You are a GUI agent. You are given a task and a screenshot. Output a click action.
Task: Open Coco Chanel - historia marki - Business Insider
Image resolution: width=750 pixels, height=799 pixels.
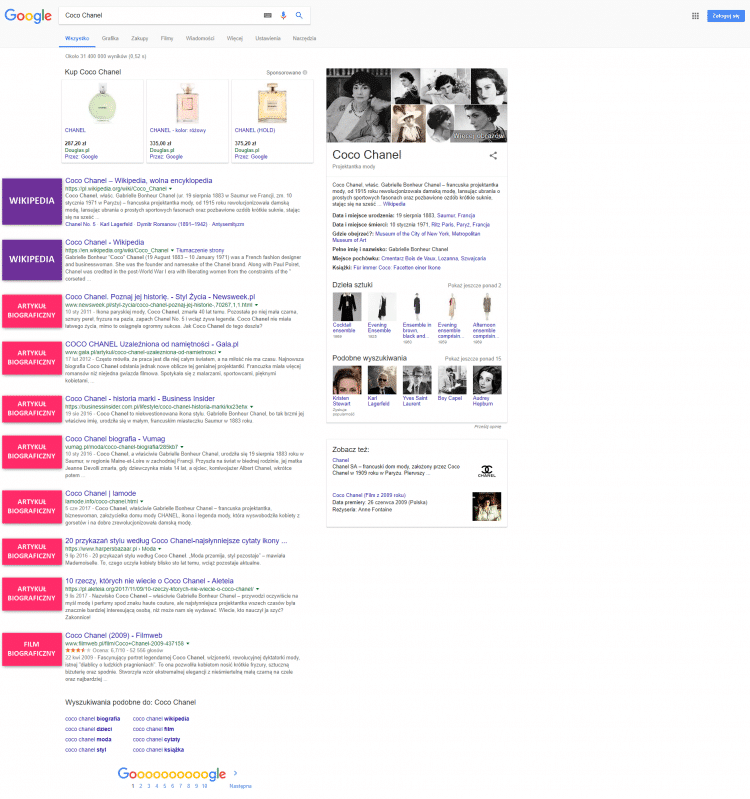point(140,398)
